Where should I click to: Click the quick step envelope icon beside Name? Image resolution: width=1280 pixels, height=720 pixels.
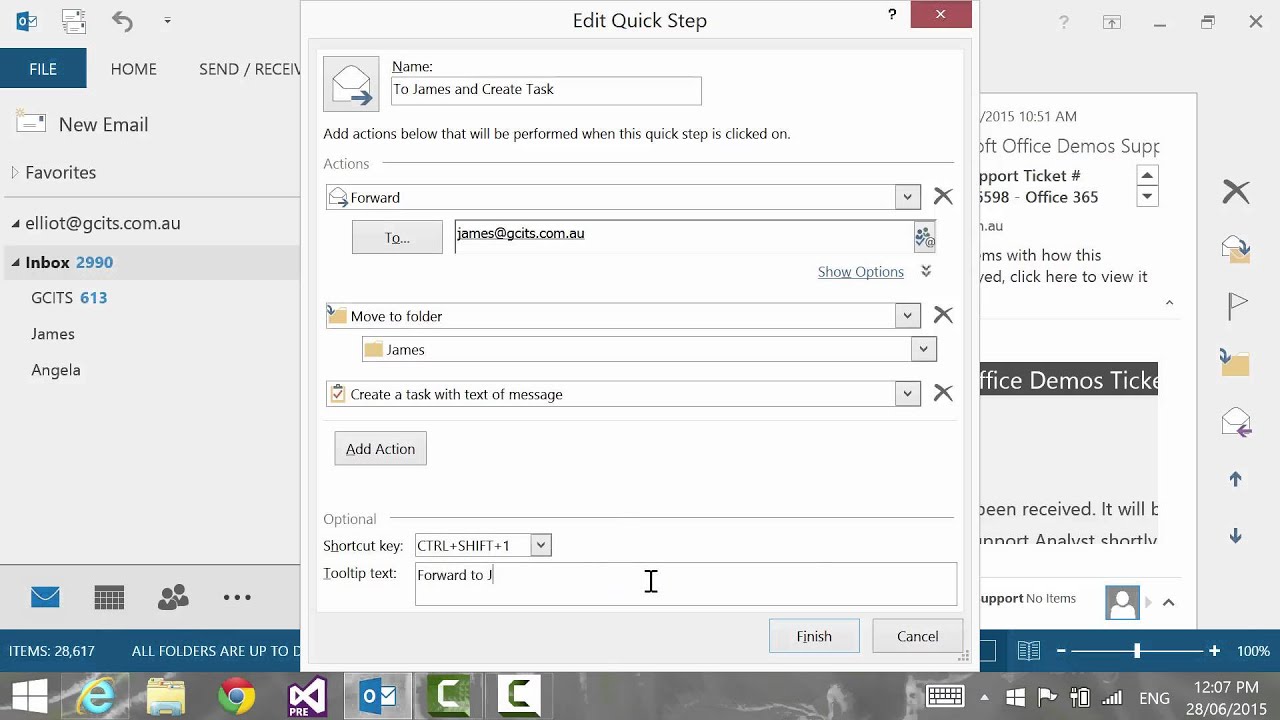pyautogui.click(x=351, y=84)
